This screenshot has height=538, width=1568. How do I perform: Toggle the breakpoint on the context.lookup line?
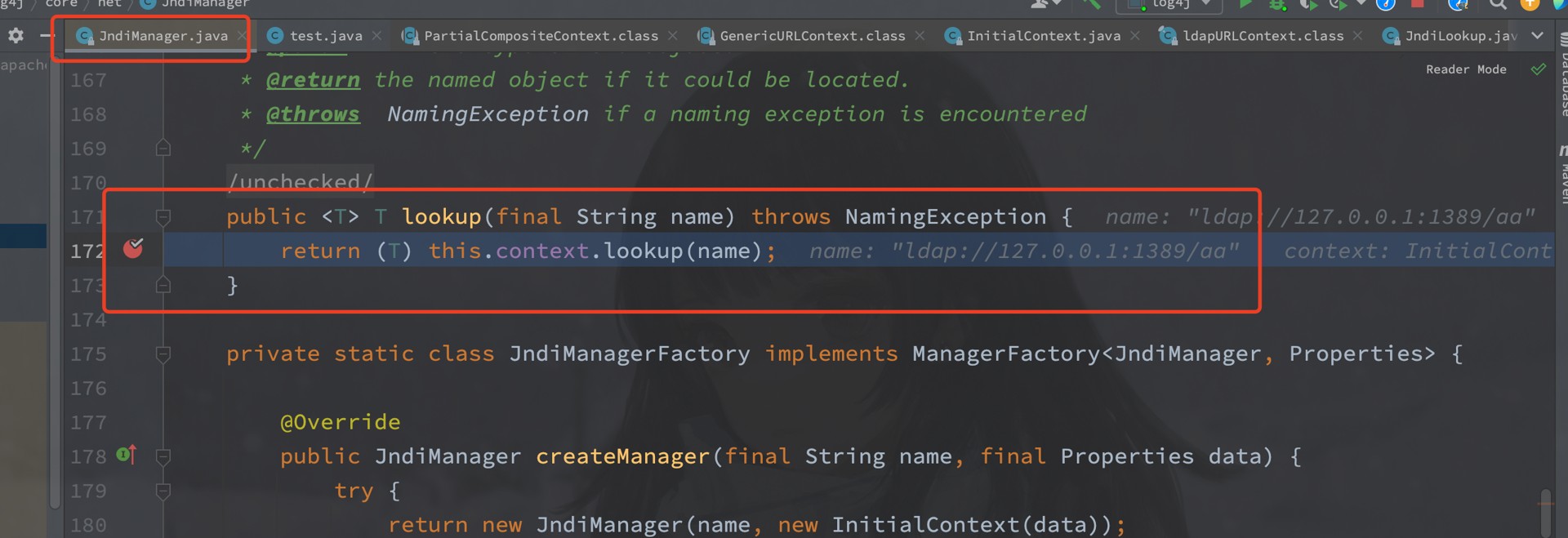click(x=133, y=248)
